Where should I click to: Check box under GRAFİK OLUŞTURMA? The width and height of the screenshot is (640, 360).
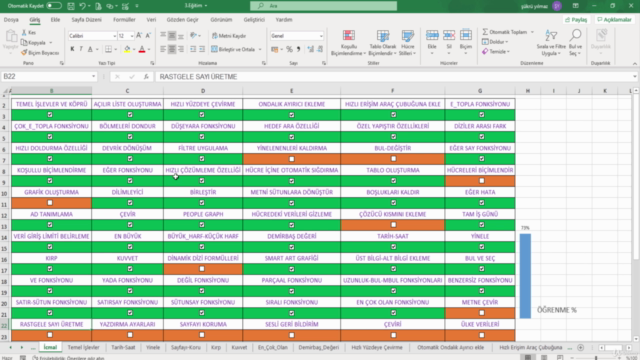(x=50, y=203)
